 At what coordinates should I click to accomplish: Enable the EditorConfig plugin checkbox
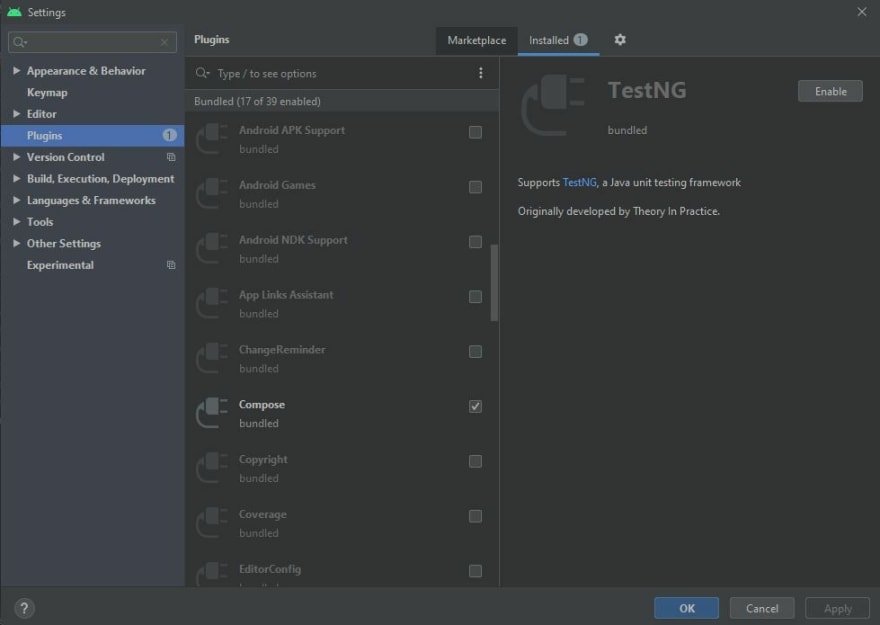click(475, 571)
